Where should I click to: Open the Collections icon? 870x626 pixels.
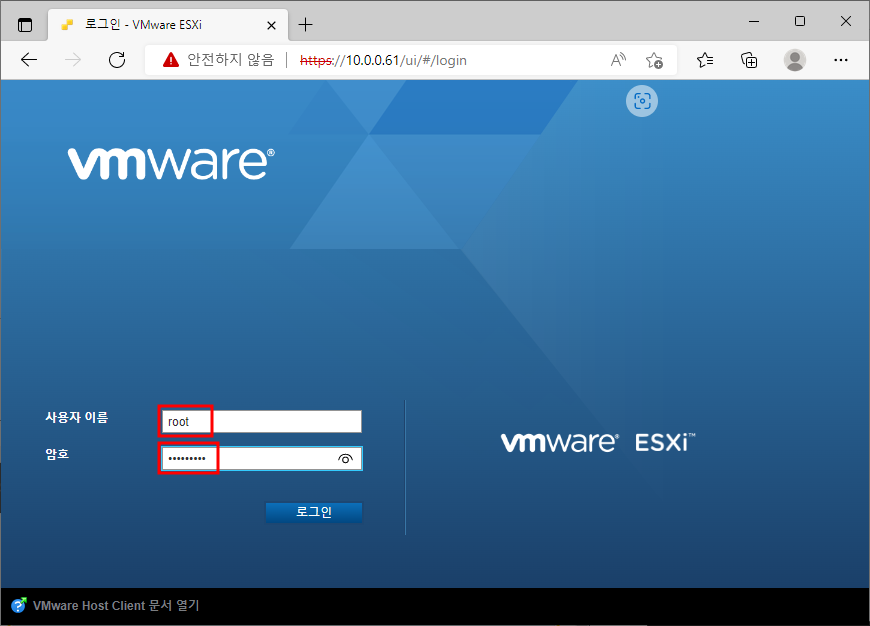click(x=749, y=60)
